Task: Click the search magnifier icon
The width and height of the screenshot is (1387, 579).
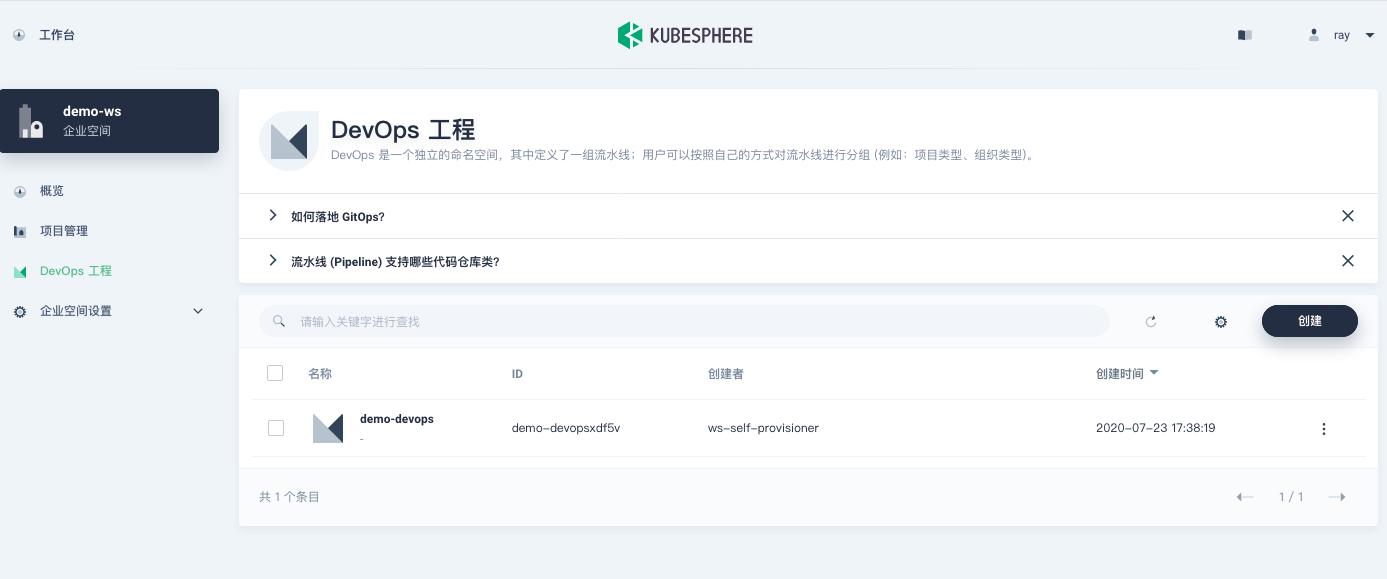Action: tap(281, 322)
